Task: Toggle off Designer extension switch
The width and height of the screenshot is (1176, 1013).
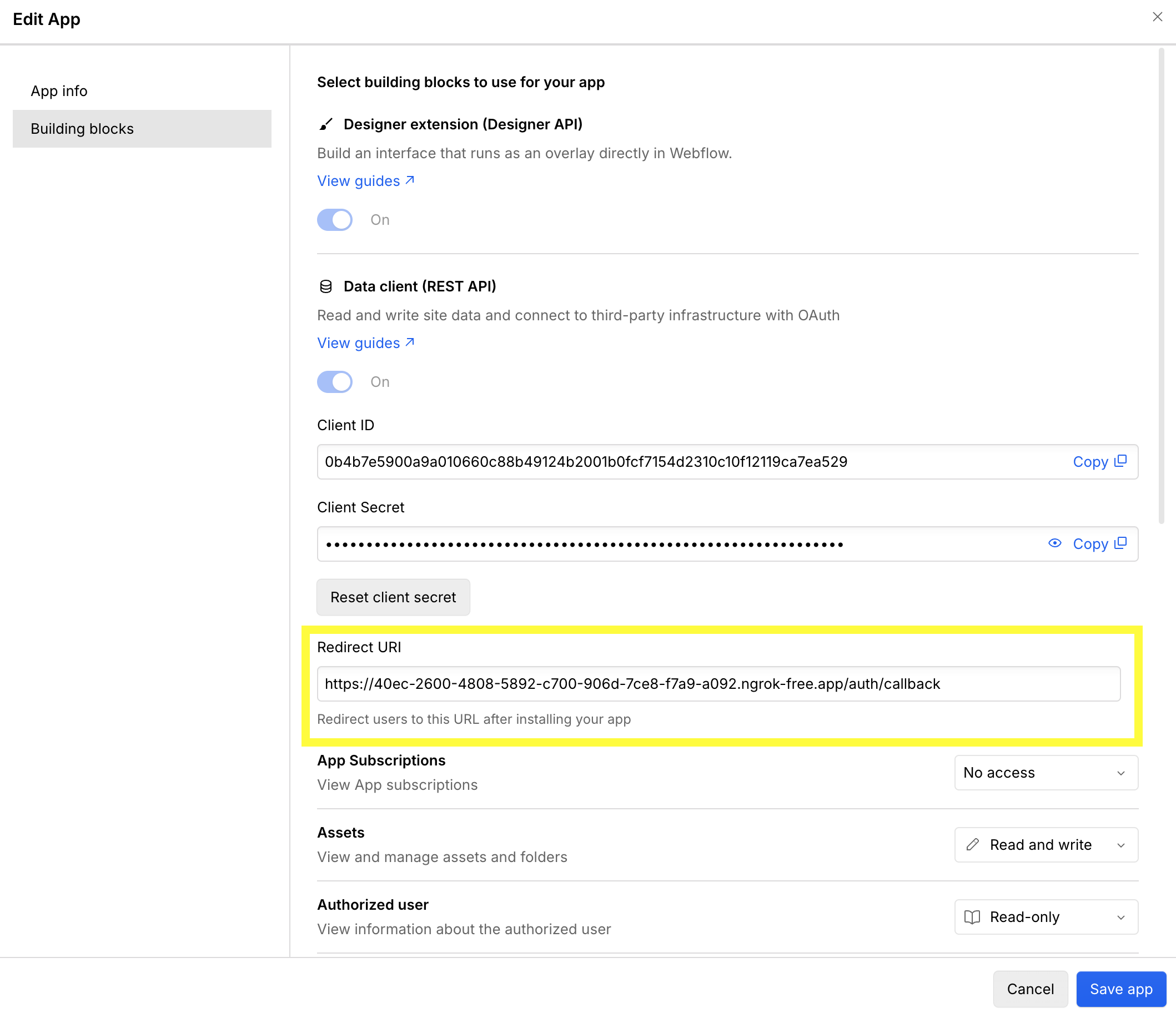Action: point(334,220)
